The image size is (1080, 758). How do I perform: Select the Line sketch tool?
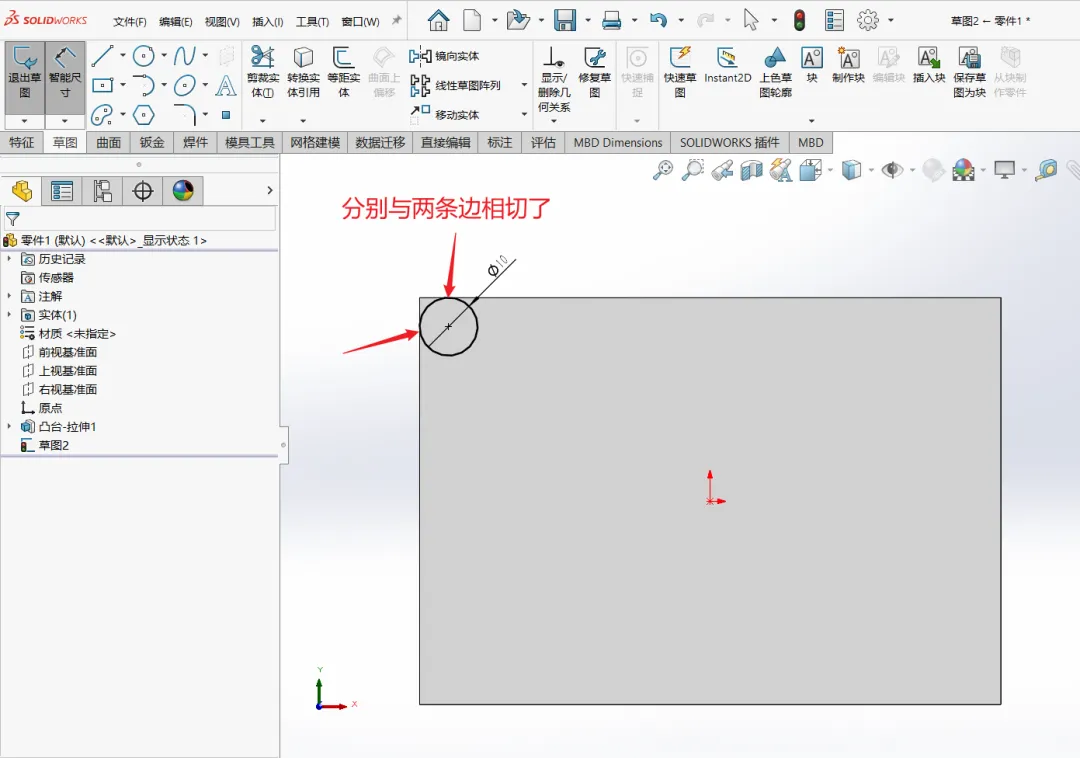click(x=103, y=56)
